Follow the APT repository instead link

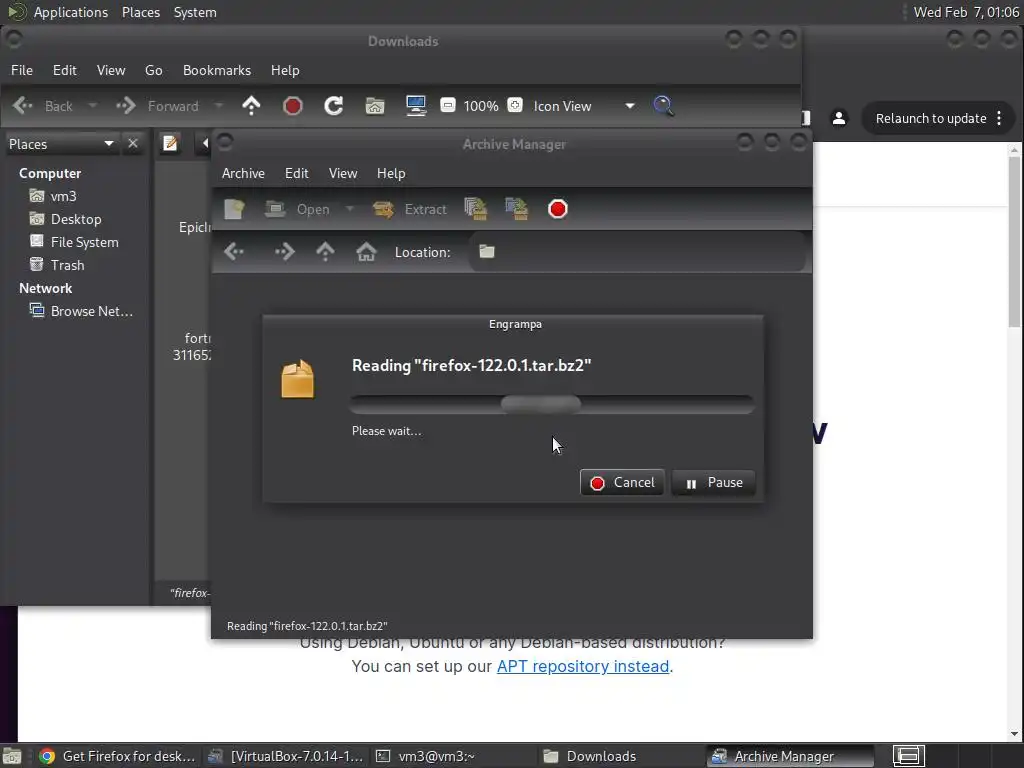[583, 666]
